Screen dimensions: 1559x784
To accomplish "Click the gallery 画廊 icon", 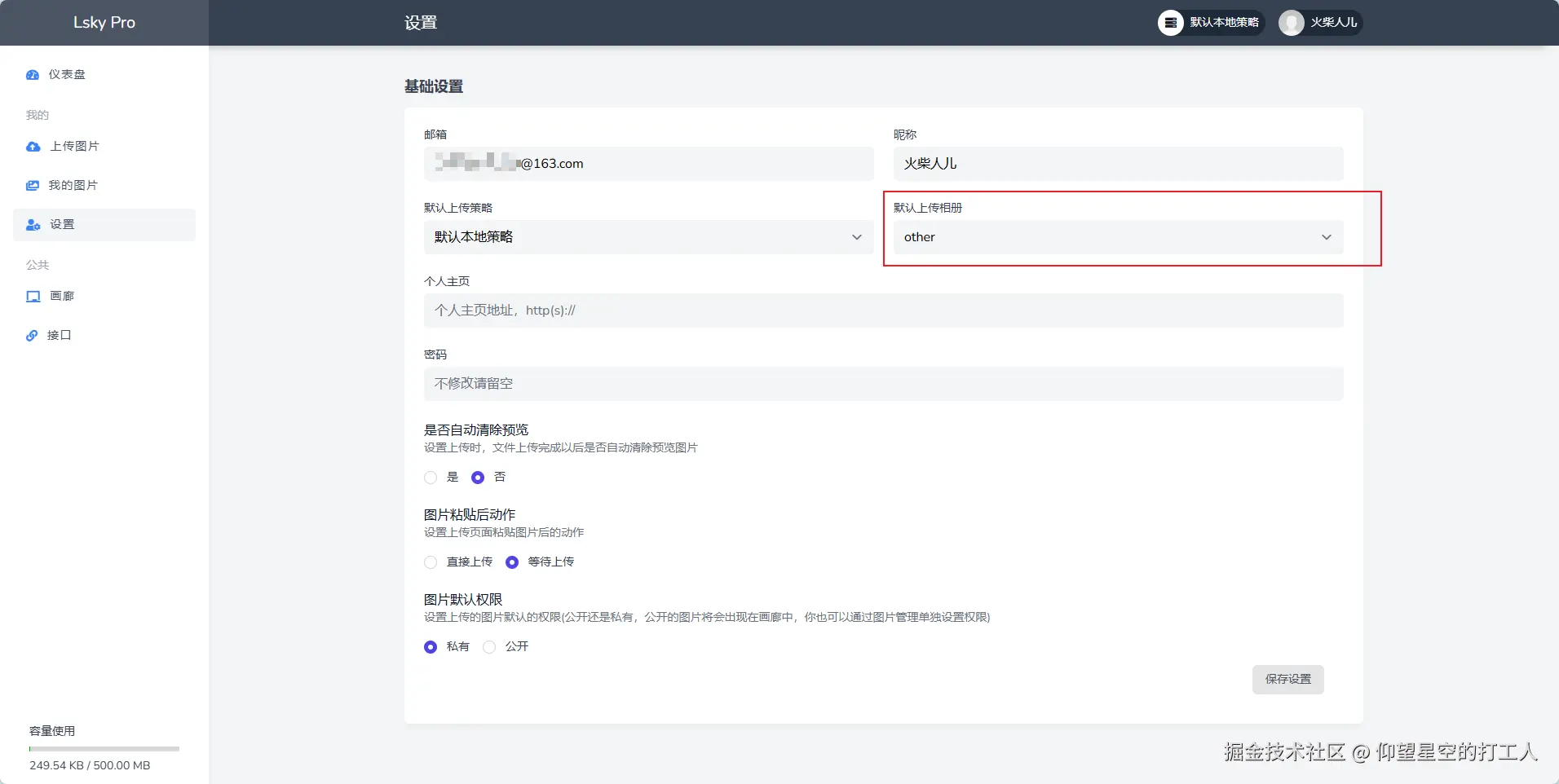I will coord(33,297).
